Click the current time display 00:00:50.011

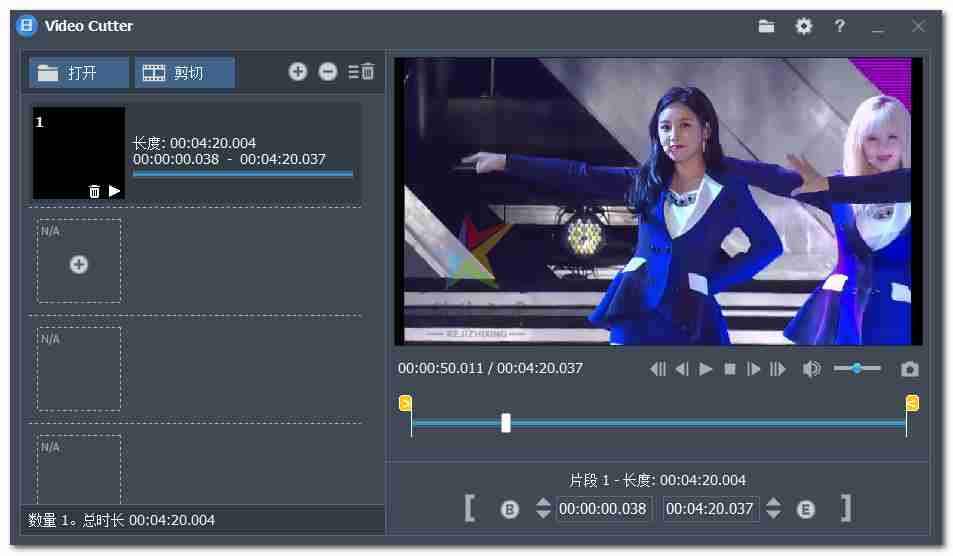click(440, 368)
